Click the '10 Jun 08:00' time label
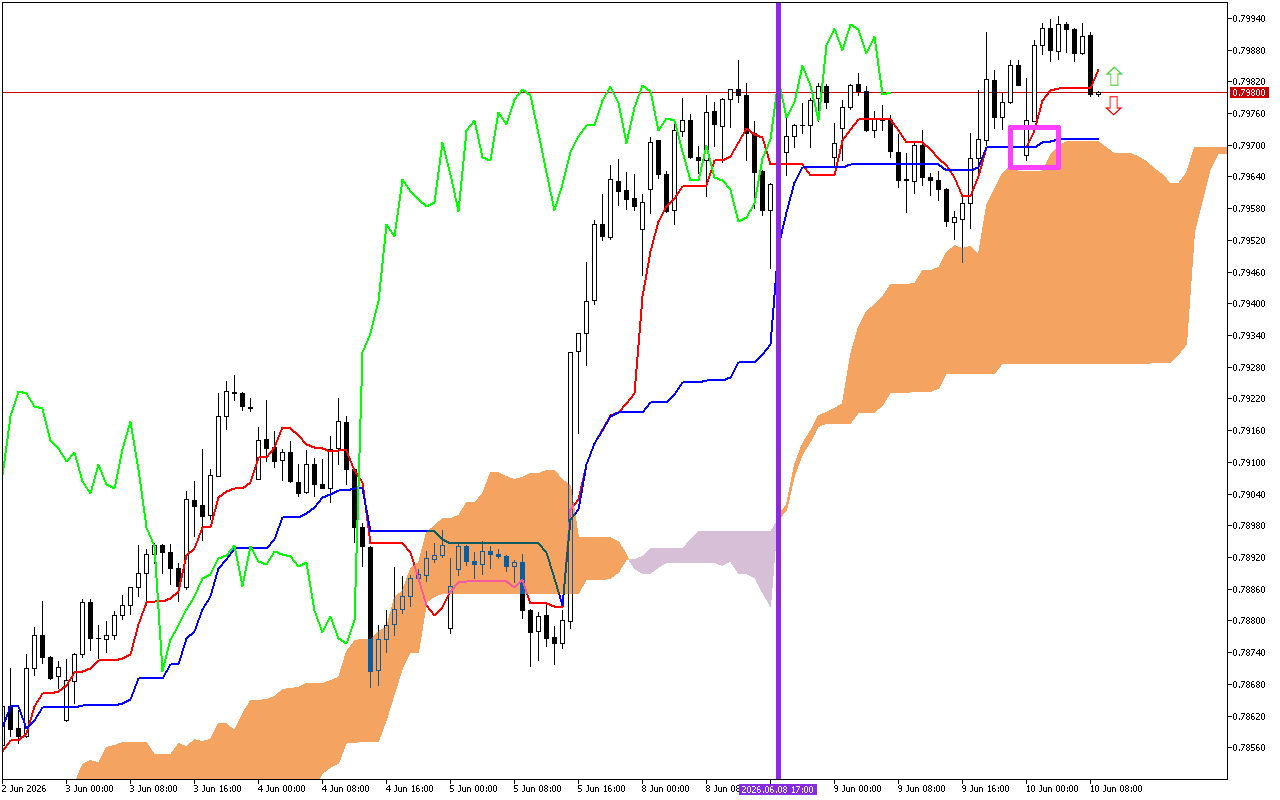Viewport: 1280px width, 800px height. pos(1116,789)
